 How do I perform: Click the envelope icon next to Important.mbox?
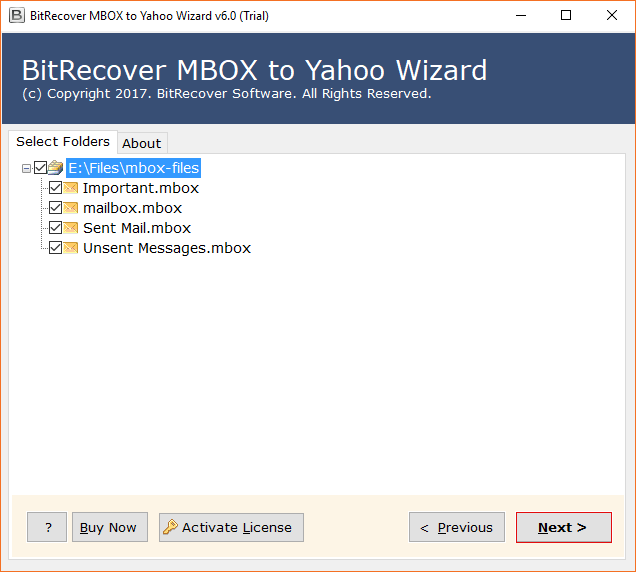tap(71, 188)
